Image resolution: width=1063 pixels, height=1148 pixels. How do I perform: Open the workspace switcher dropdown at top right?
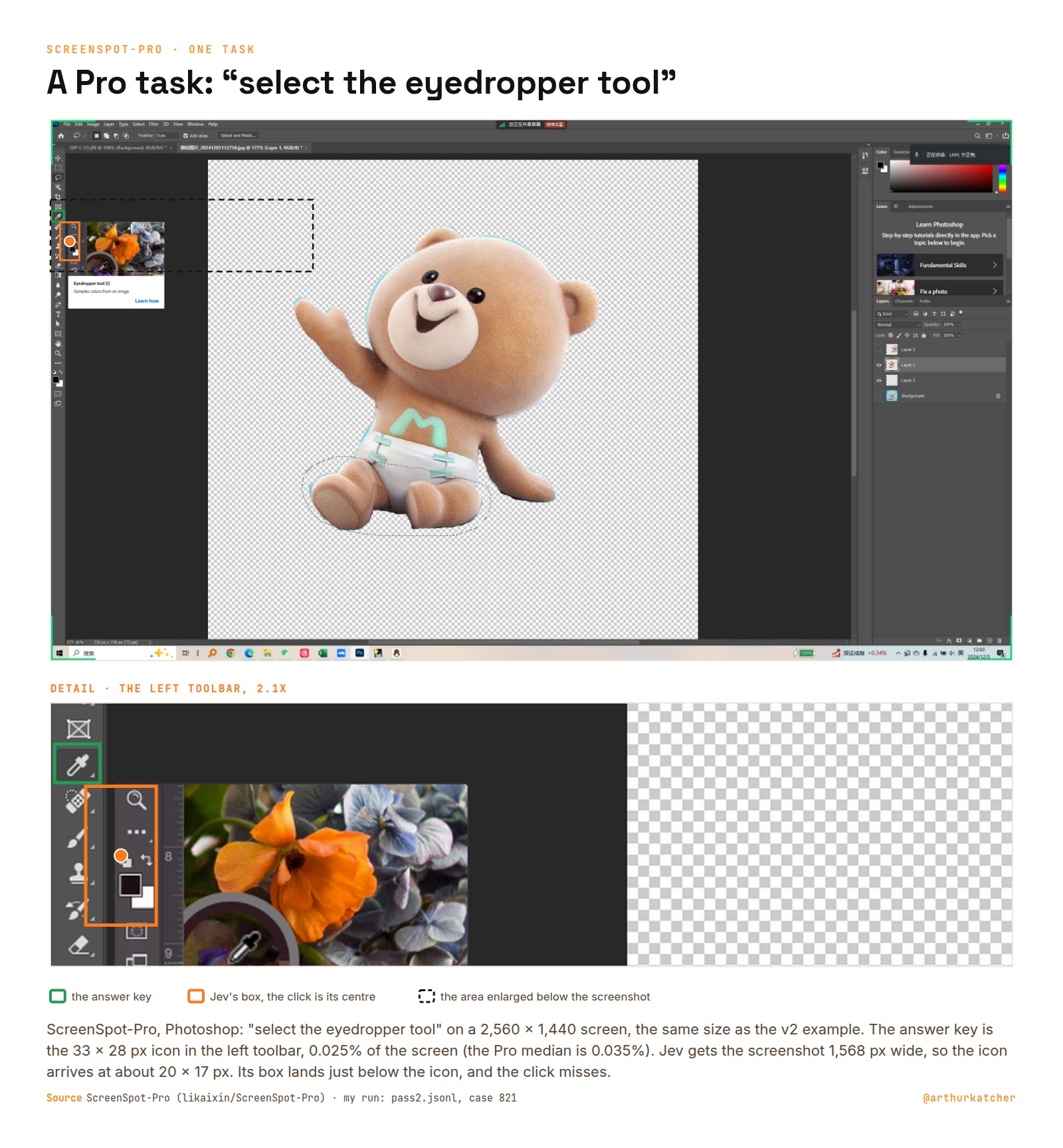point(997,136)
